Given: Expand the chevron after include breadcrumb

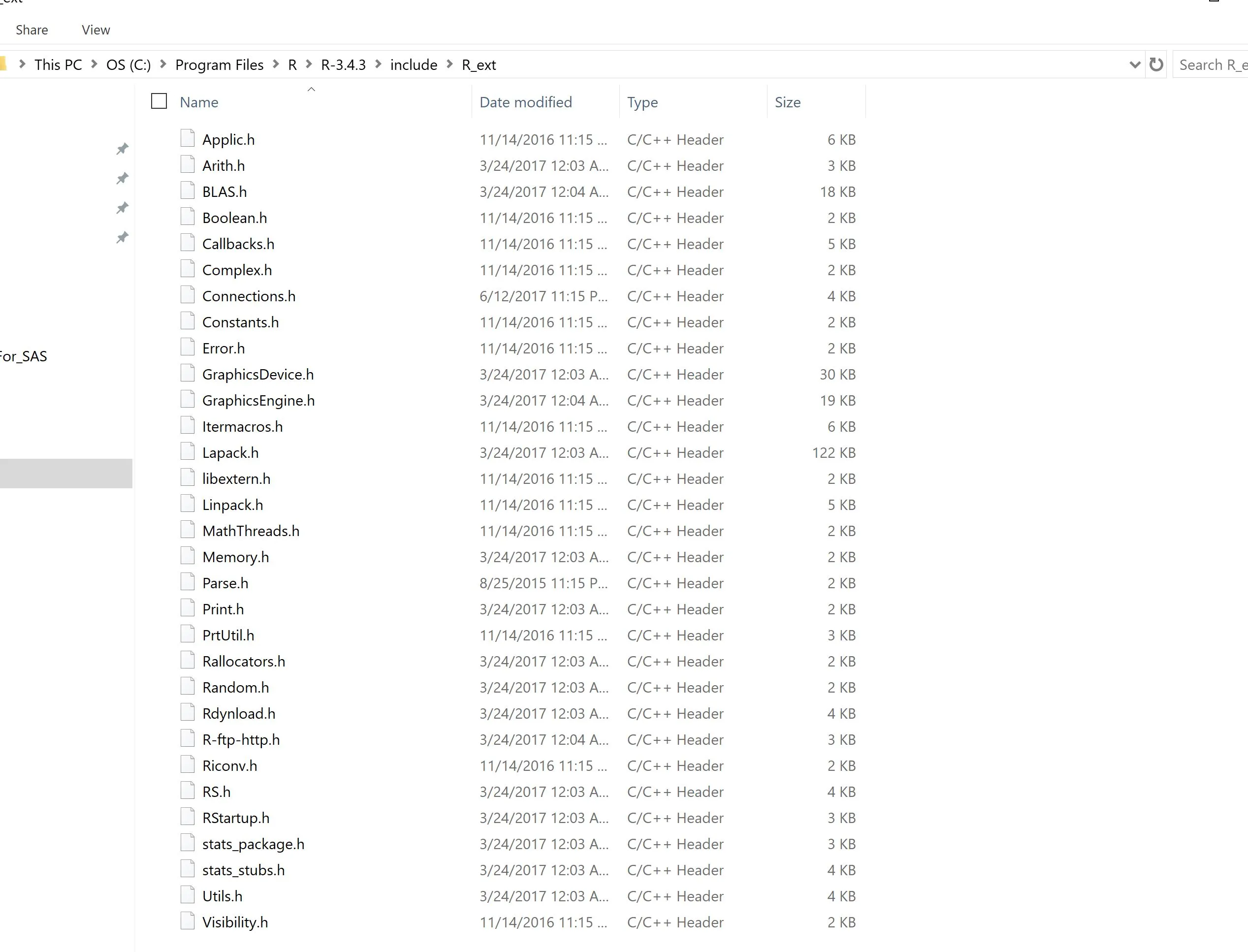Looking at the screenshot, I should tap(450, 64).
